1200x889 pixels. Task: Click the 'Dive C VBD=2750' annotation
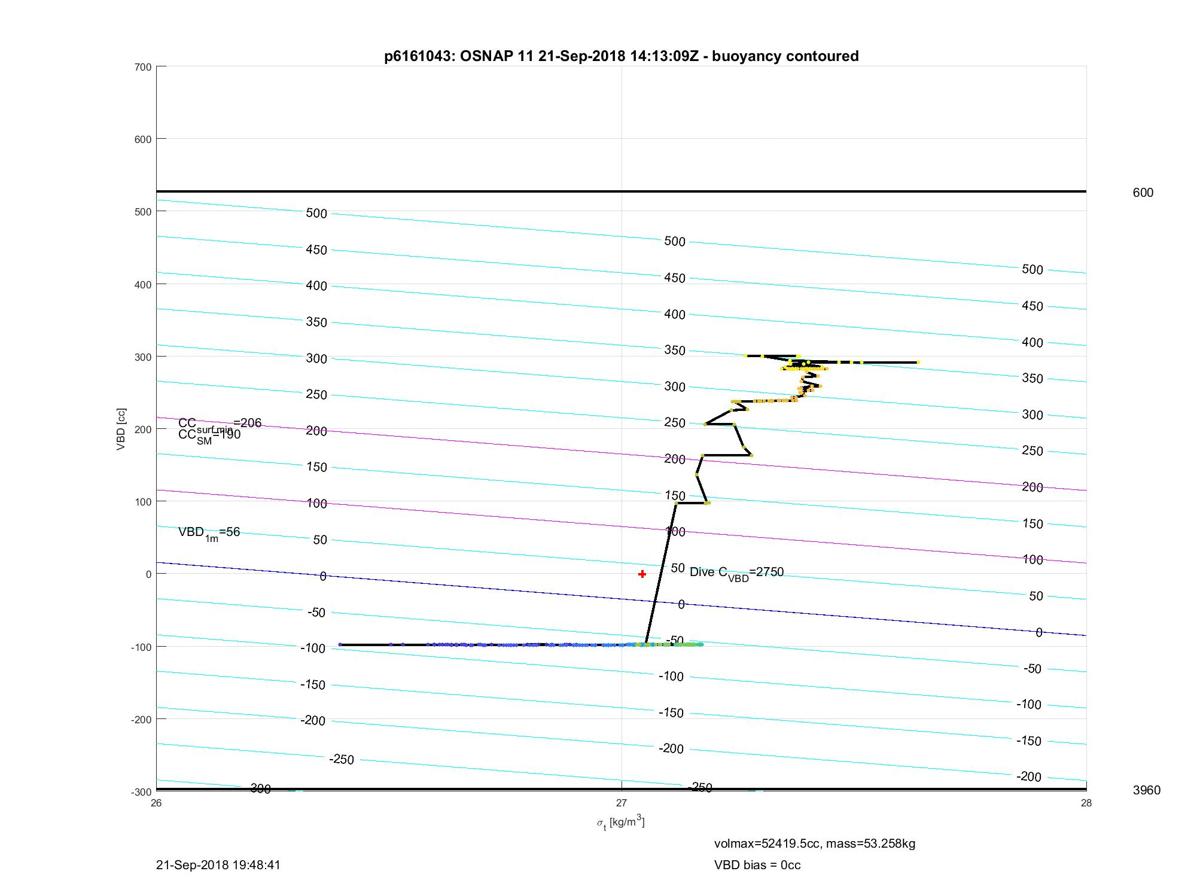click(736, 573)
